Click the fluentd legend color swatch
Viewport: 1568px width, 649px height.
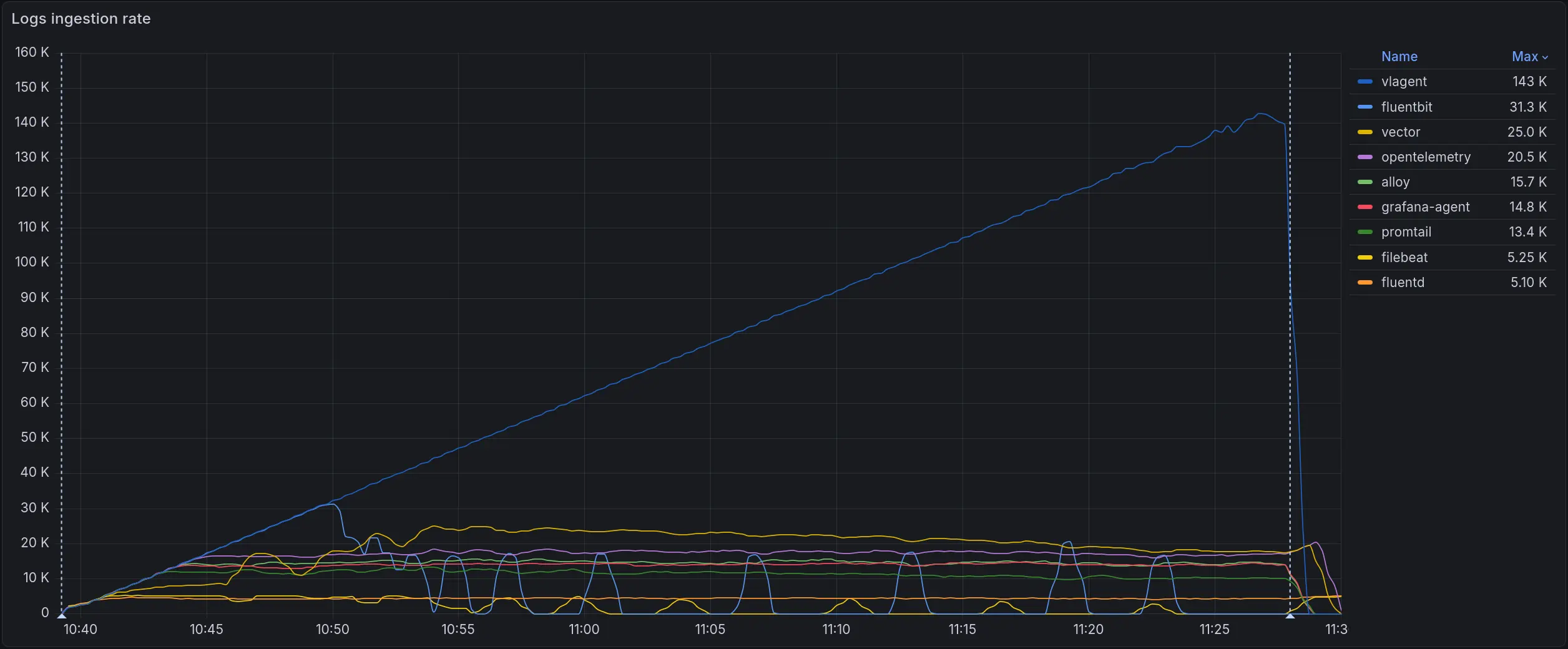[x=1365, y=283]
